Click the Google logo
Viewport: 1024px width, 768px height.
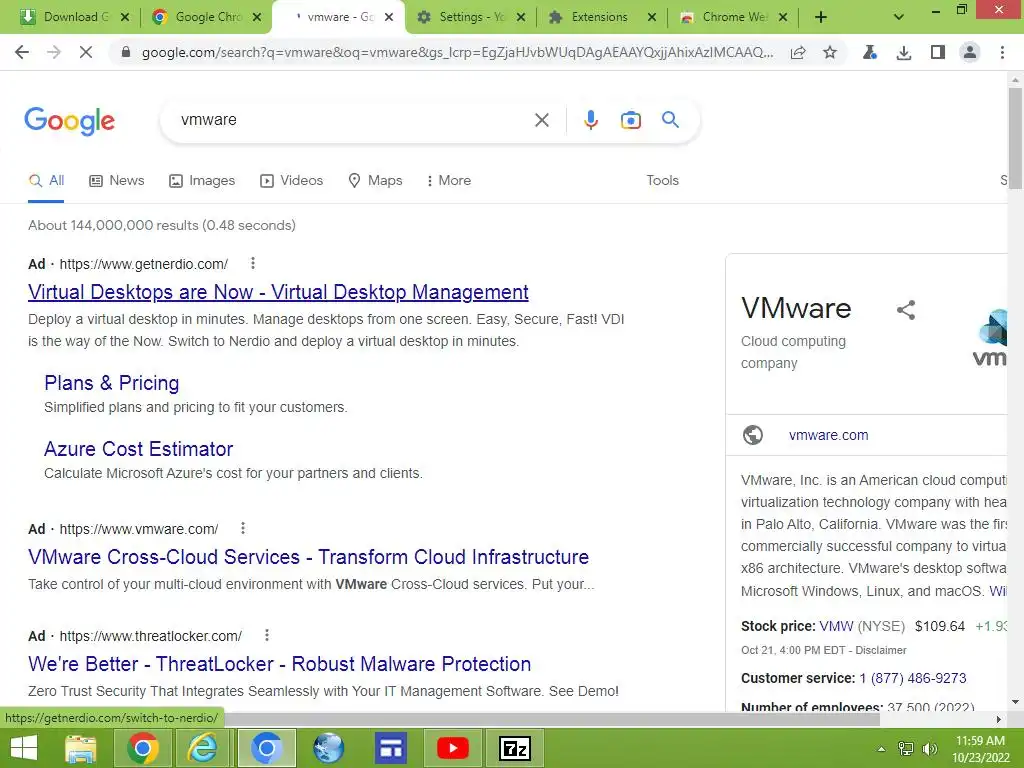tap(70, 121)
